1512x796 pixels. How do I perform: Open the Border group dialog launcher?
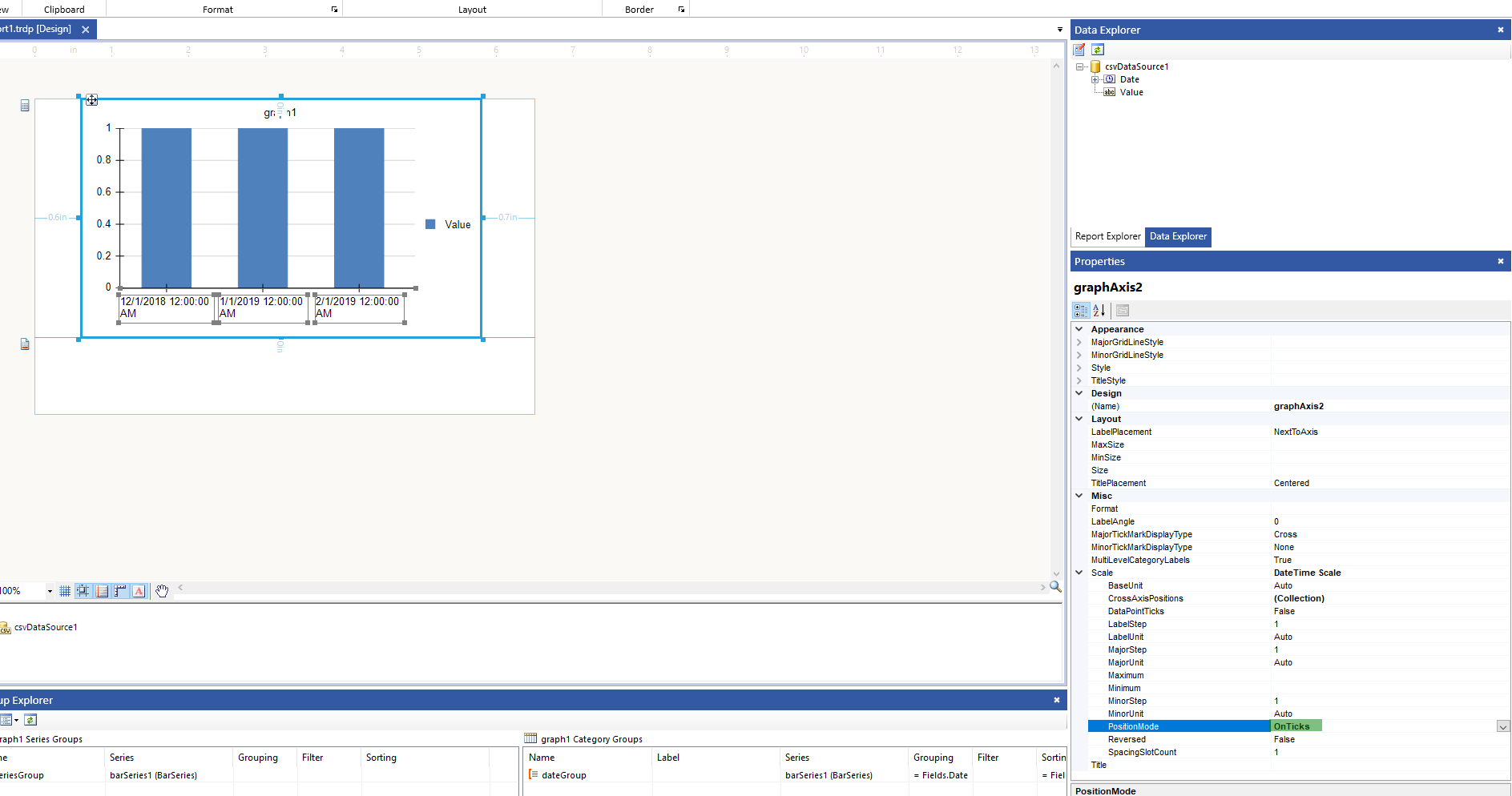[x=682, y=10]
